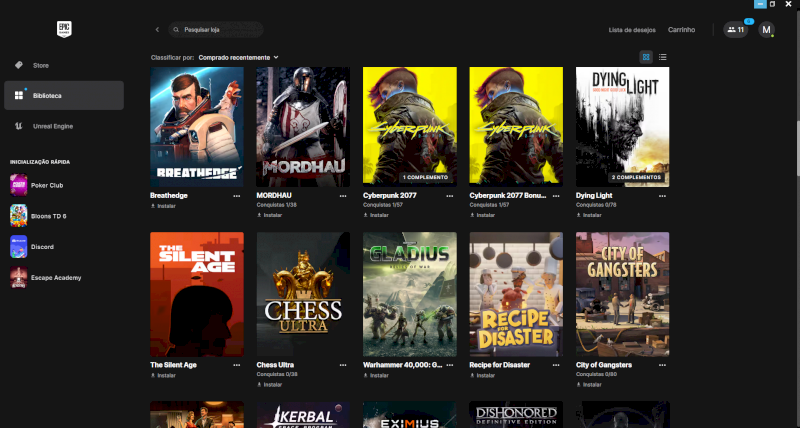The height and width of the screenshot is (428, 800).
Task: Open Dying Light options menu (three dots)
Action: coord(662,196)
